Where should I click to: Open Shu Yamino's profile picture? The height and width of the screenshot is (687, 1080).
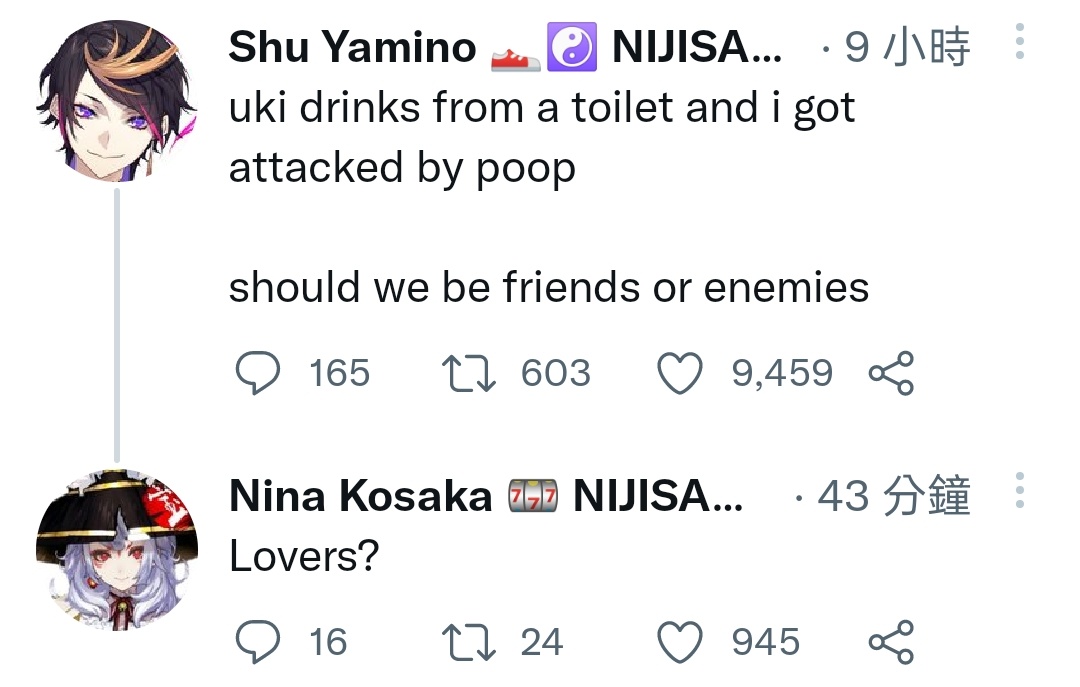117,102
